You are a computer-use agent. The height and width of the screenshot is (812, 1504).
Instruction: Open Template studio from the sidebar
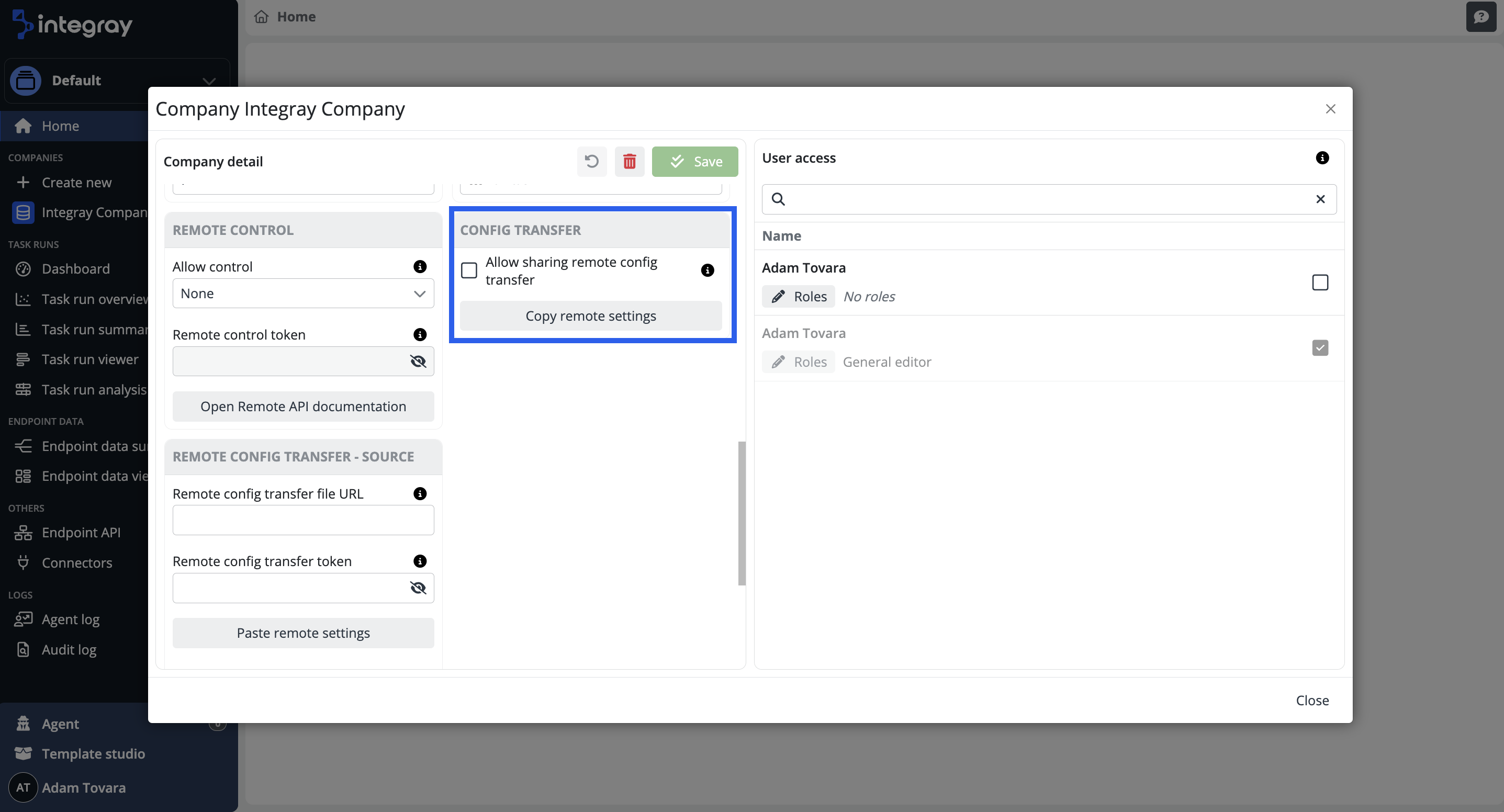(x=93, y=753)
